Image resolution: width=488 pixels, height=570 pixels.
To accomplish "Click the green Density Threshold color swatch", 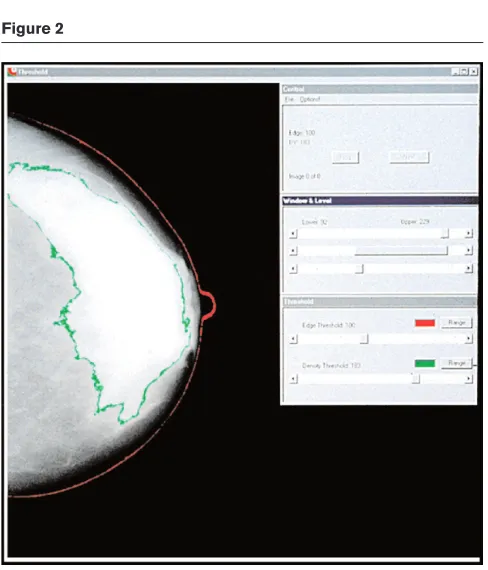I will pos(425,363).
